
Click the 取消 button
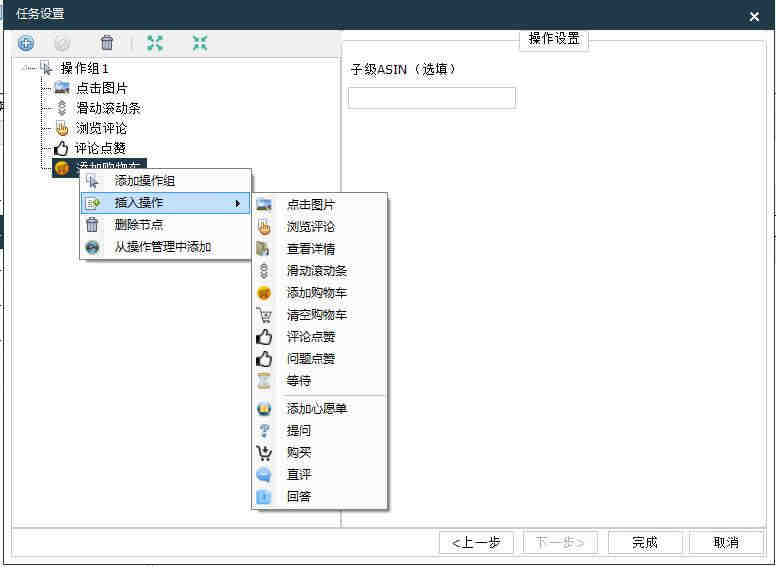726,543
